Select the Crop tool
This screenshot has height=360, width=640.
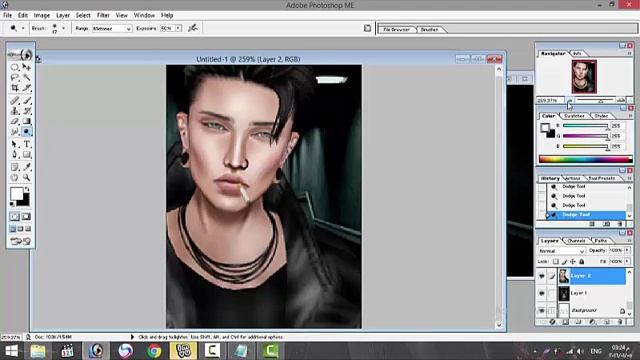coord(15,87)
